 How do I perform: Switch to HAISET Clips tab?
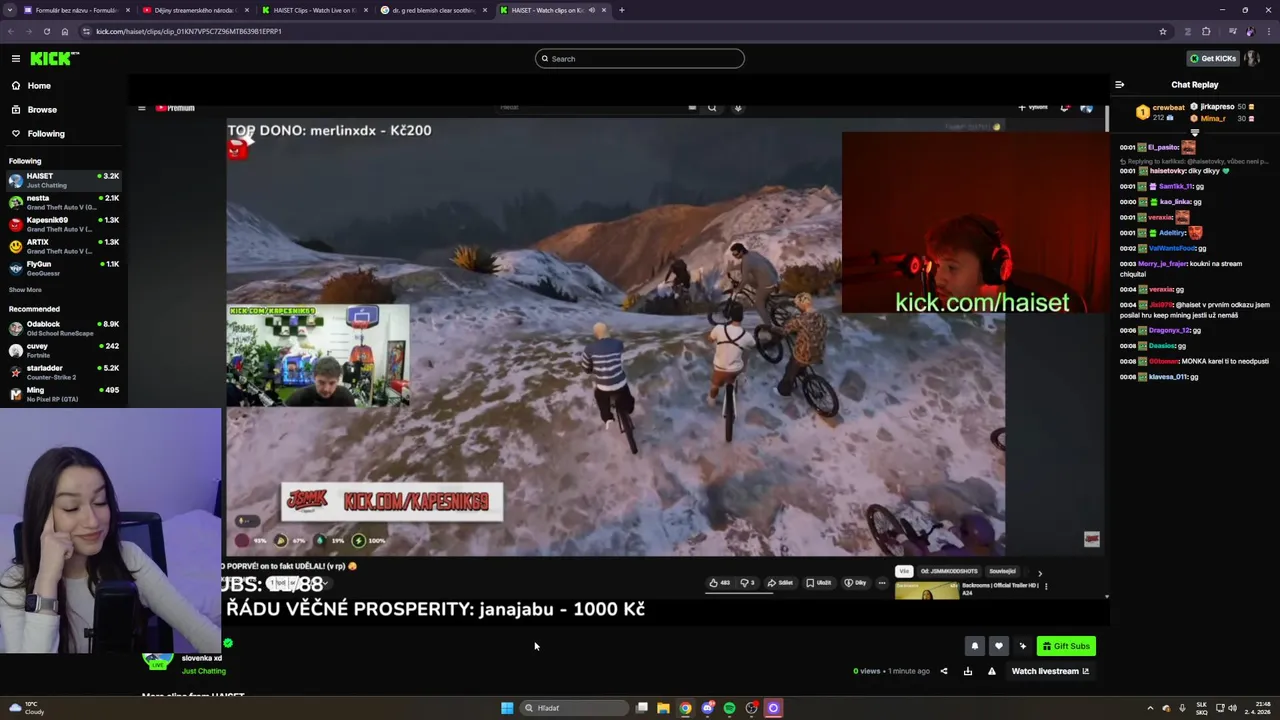point(313,10)
